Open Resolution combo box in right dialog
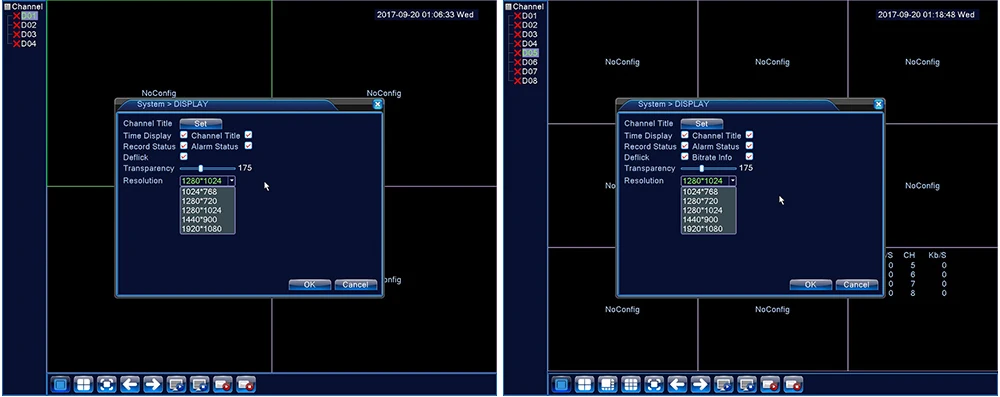 (x=709, y=181)
